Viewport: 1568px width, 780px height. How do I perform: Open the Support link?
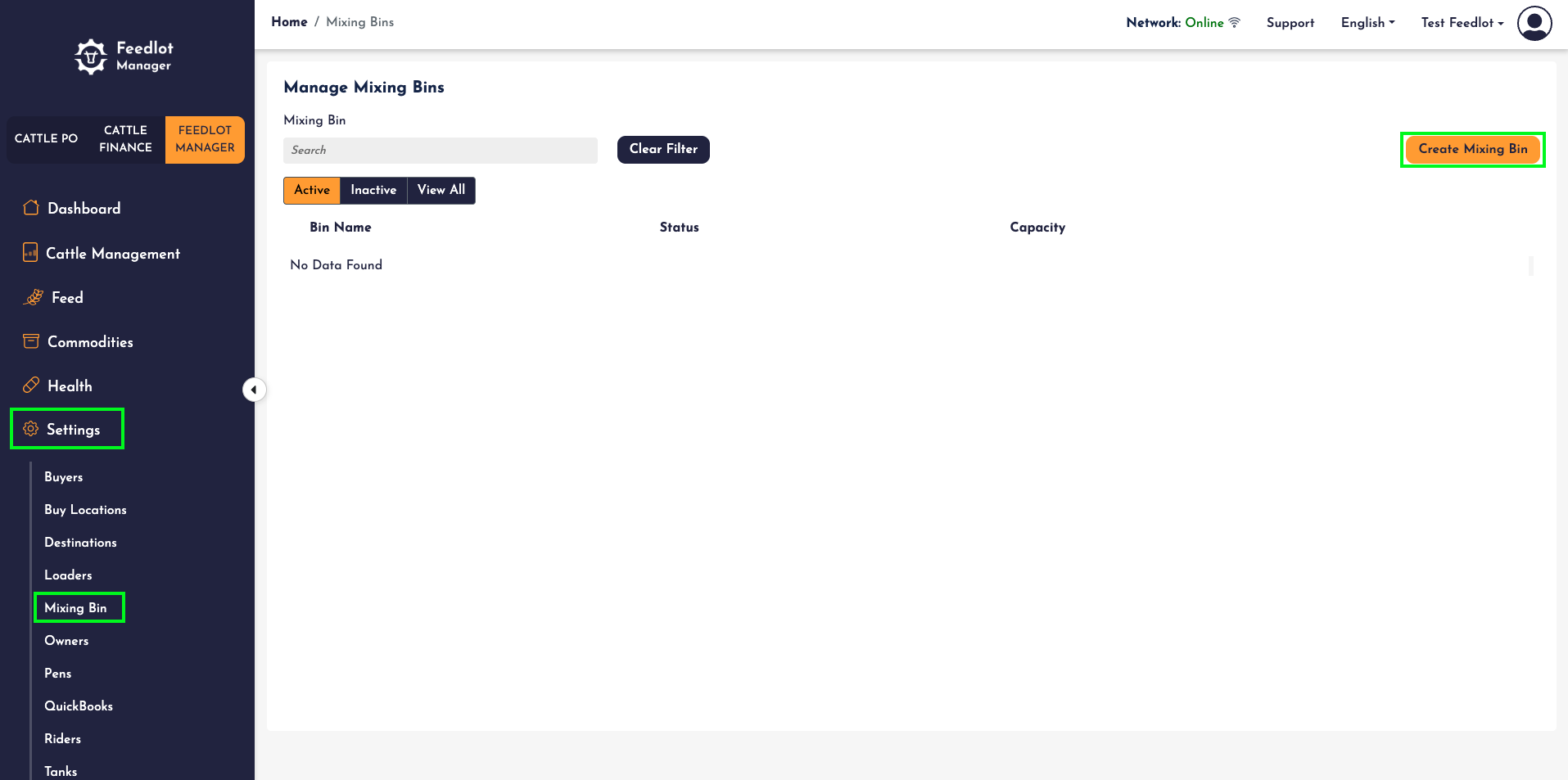[1290, 23]
